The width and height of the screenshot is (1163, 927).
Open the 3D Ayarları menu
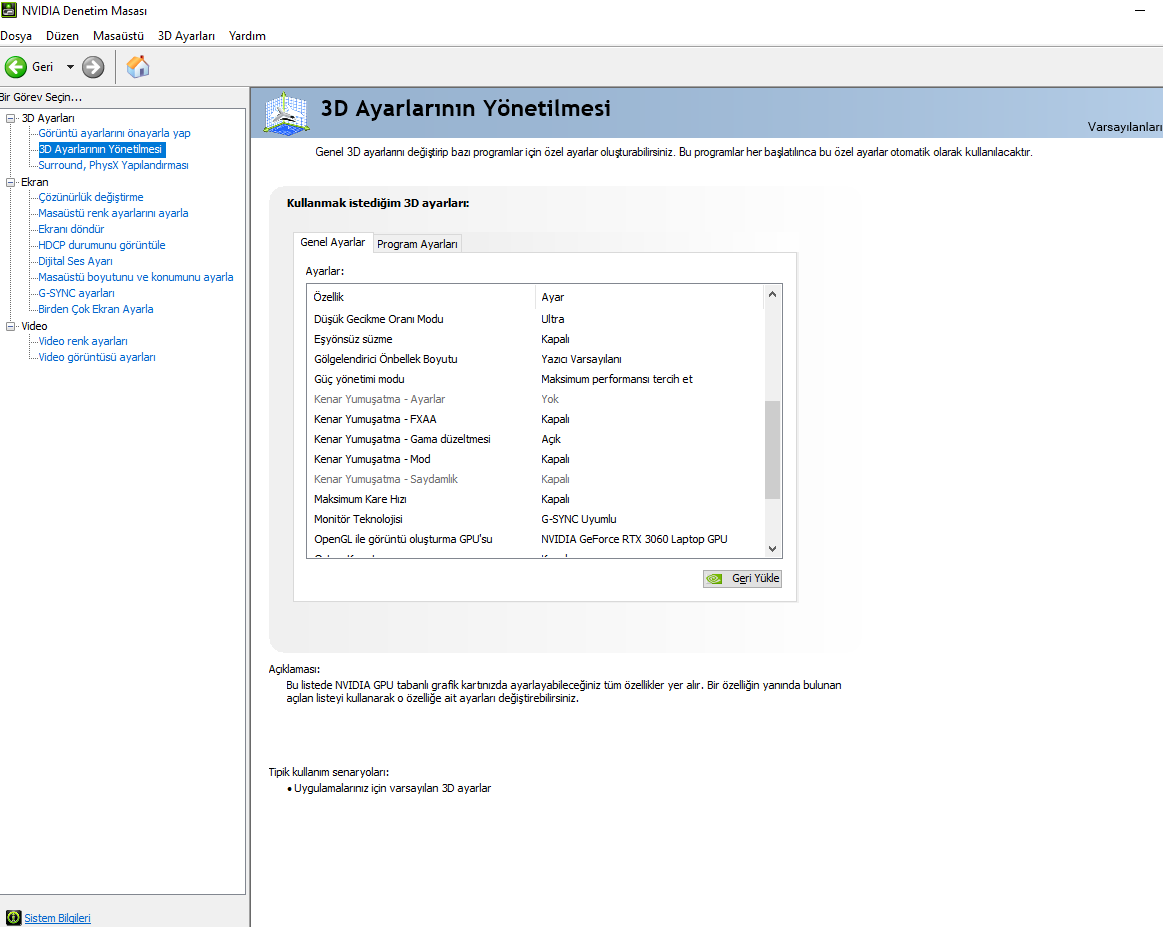(186, 36)
